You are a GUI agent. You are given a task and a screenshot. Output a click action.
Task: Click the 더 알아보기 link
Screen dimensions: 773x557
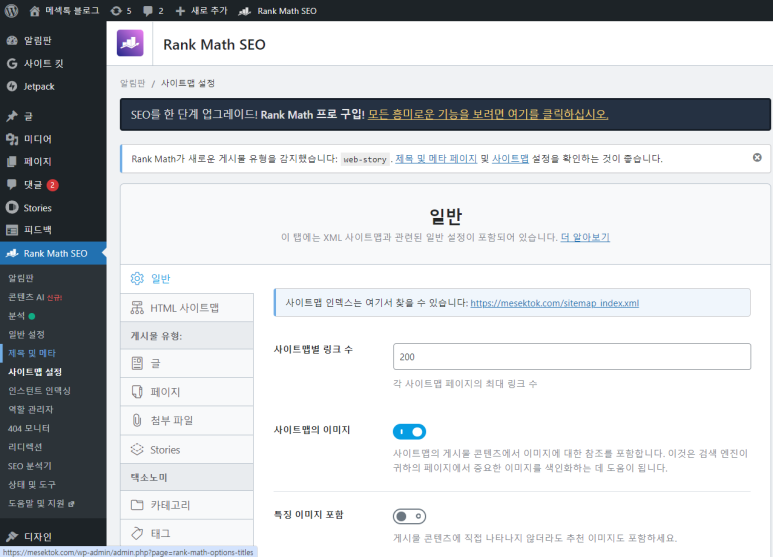[x=585, y=237]
